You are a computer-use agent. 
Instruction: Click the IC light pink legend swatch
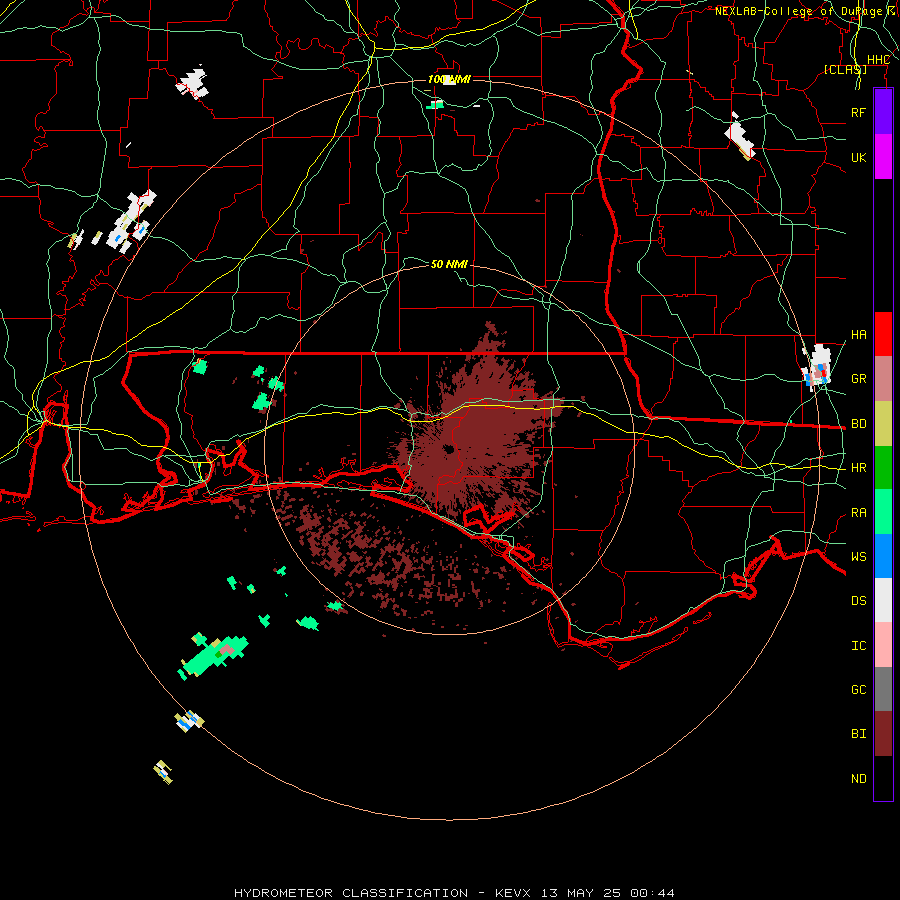[x=883, y=645]
